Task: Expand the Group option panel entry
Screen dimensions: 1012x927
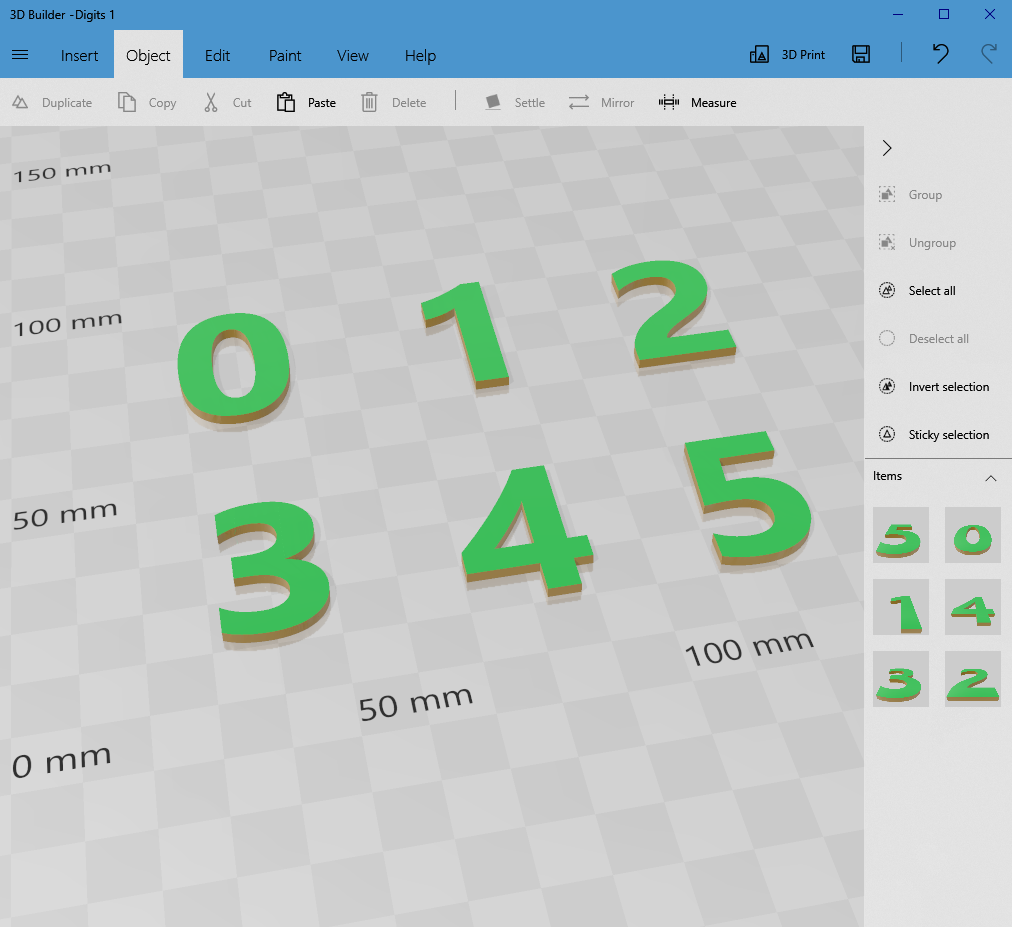Action: pos(914,194)
